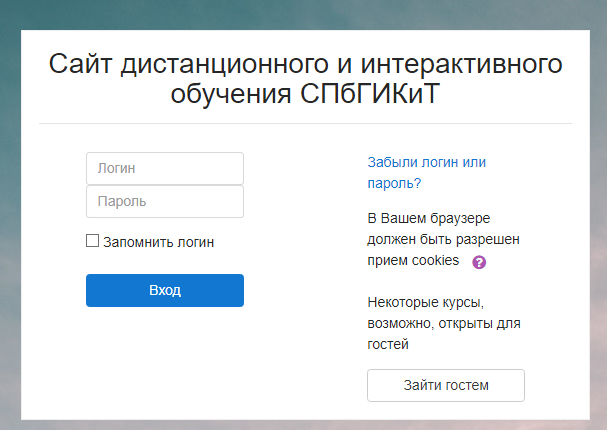Screen dimensions: 607x430
Task: Click the Запомнить логин label text
Action: tap(159, 242)
